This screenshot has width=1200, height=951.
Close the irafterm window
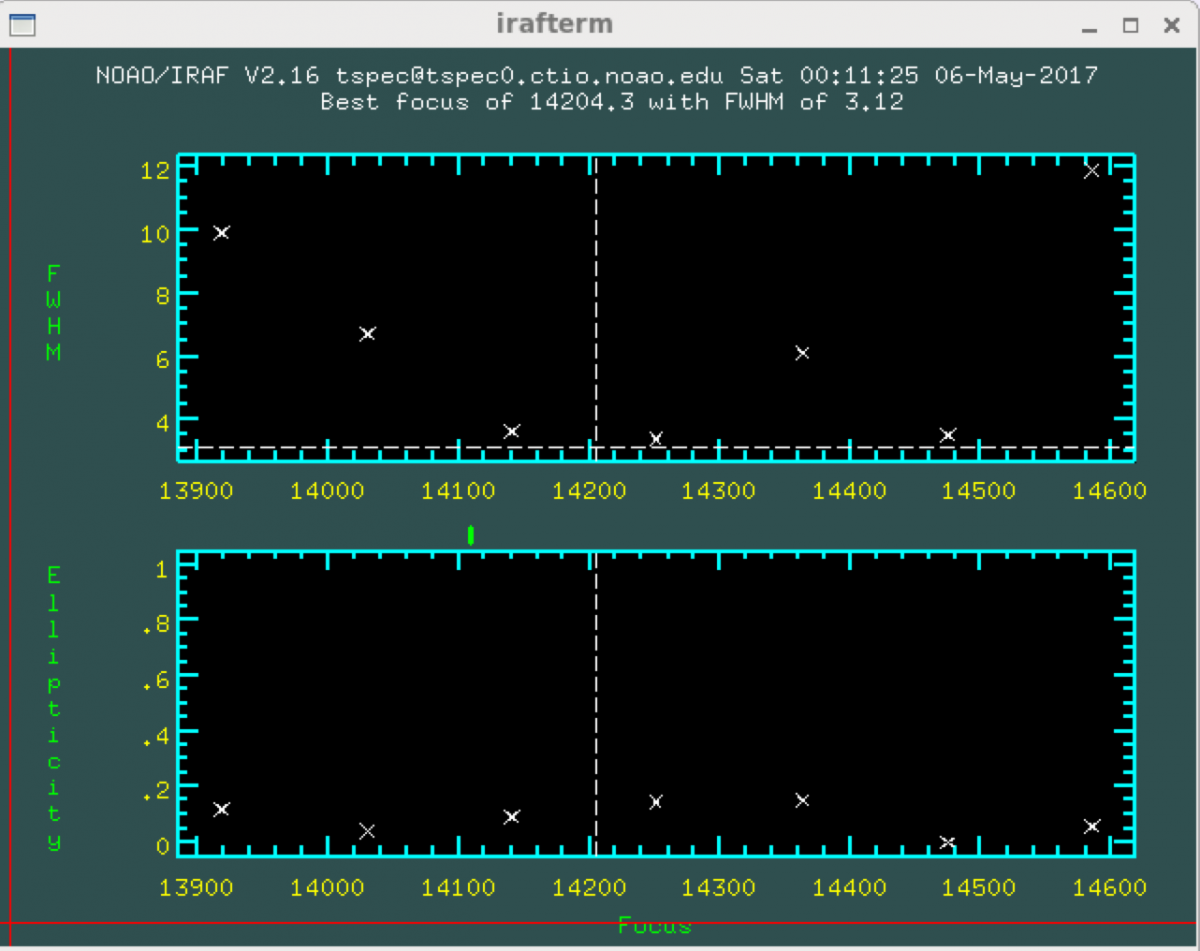1172,26
